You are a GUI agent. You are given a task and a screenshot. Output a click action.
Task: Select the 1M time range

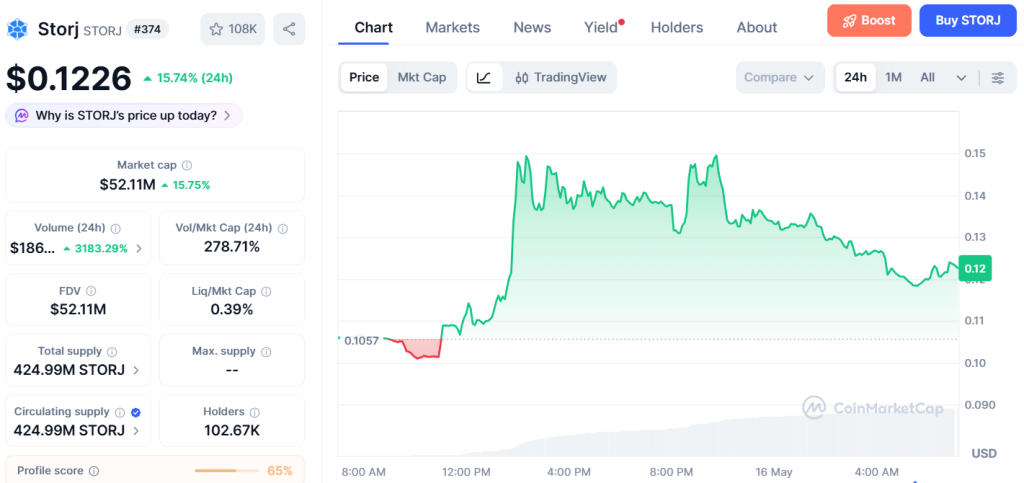coord(893,78)
